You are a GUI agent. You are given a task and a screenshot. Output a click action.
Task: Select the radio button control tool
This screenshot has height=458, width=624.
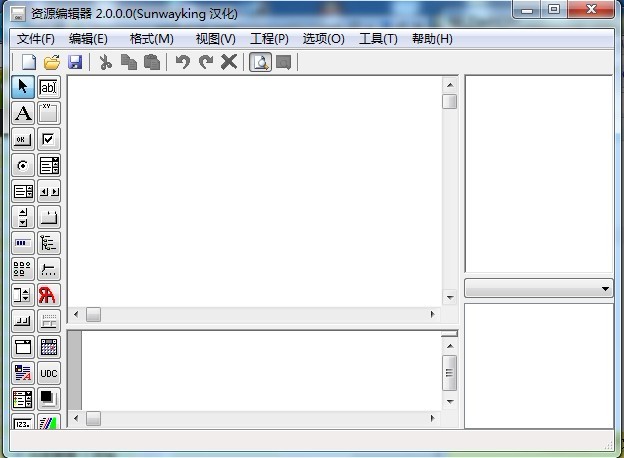[x=23, y=165]
